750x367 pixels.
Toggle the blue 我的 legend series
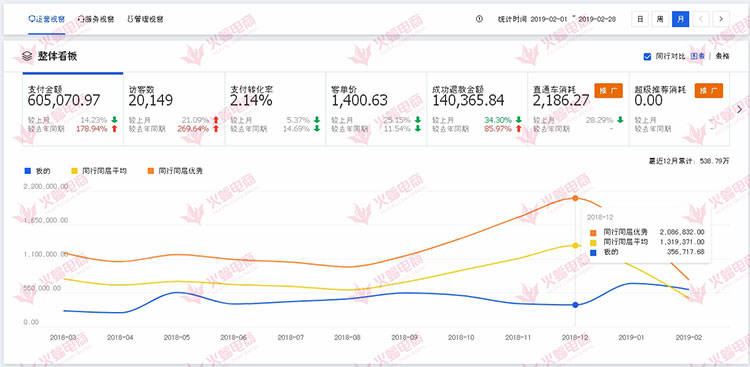coord(37,170)
